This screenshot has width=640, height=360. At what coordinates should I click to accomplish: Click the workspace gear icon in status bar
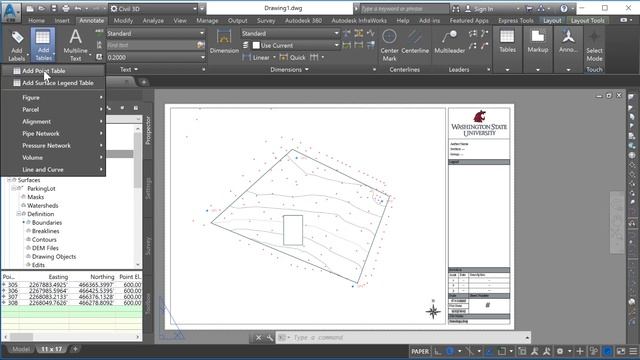[x=560, y=351]
